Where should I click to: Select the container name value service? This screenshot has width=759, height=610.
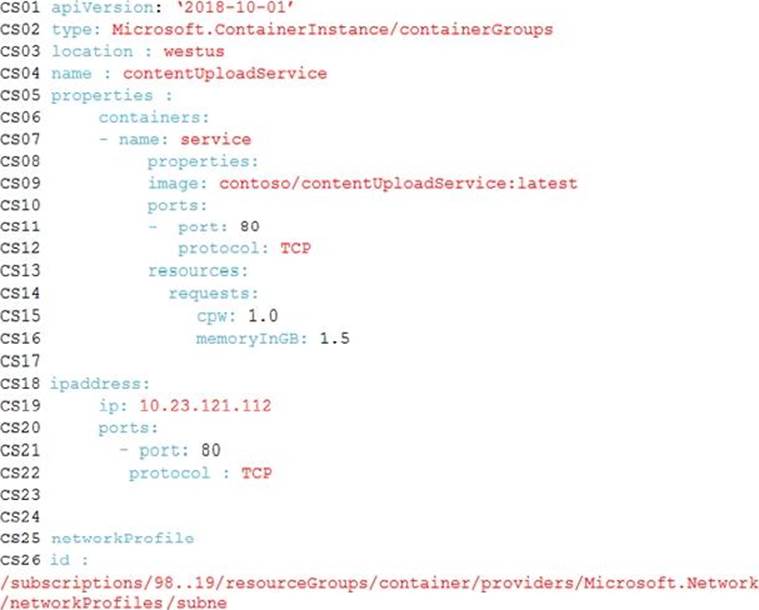pyautogui.click(x=215, y=139)
